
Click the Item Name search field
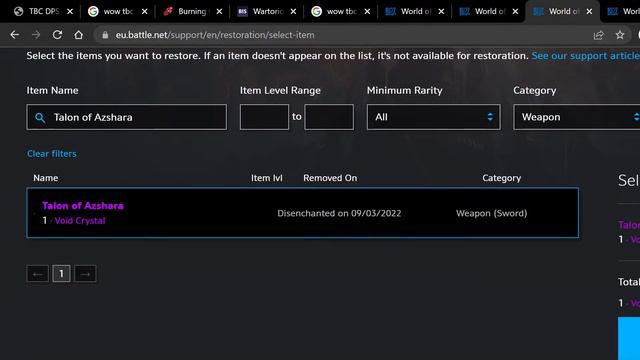point(127,117)
